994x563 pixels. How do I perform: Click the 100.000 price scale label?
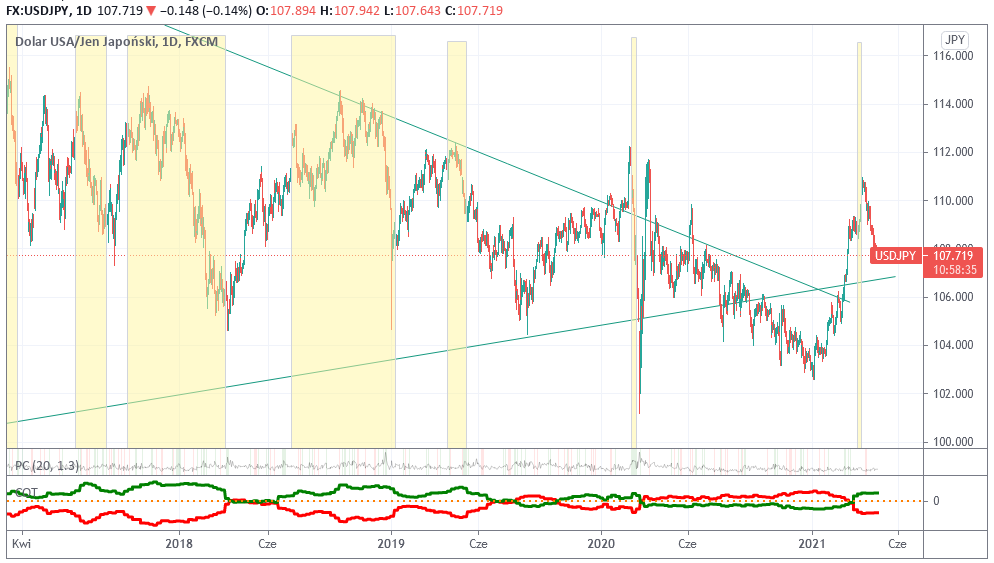click(x=953, y=441)
